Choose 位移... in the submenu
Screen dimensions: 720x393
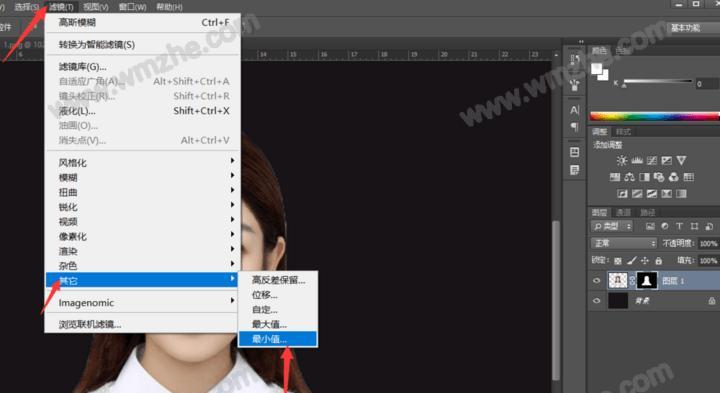click(x=277, y=294)
